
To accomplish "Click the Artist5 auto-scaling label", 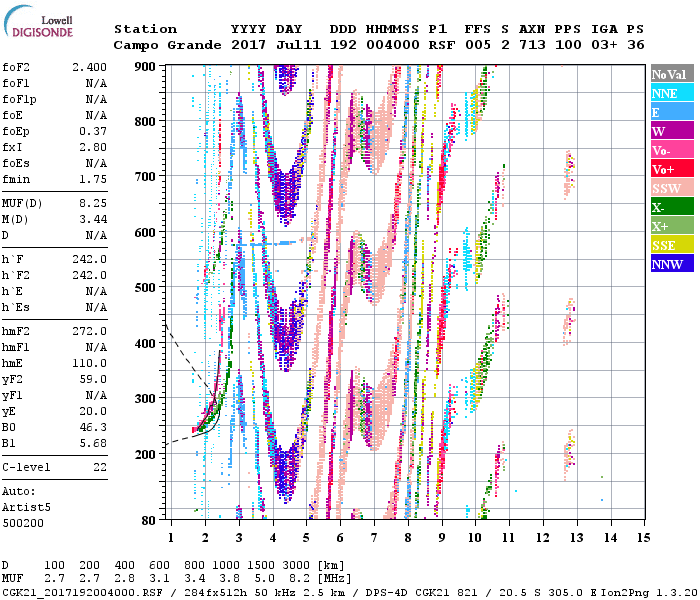I will point(26,508).
